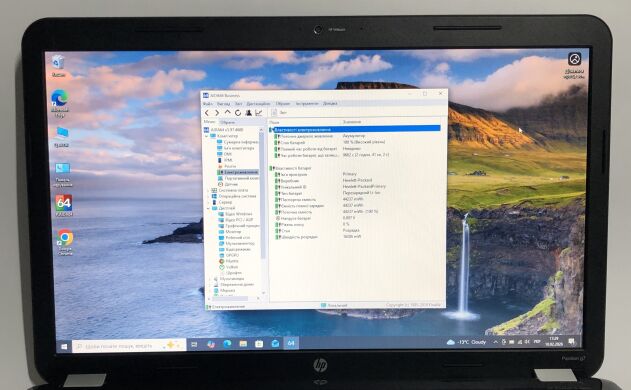Screen dimensions: 631x390
Task: Open the Google Chrome desktop shortcut
Action: pyautogui.click(x=65, y=241)
